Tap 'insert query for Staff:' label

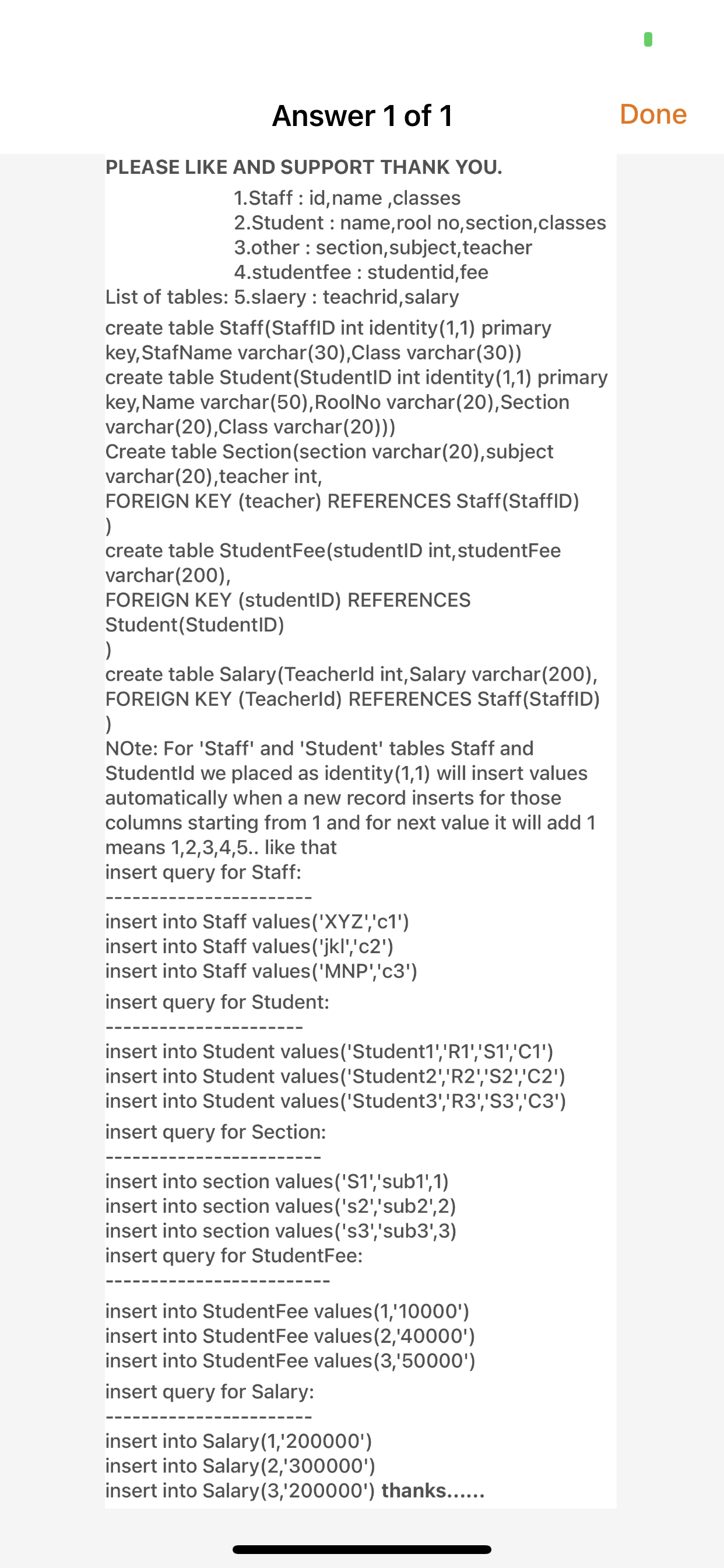point(203,872)
